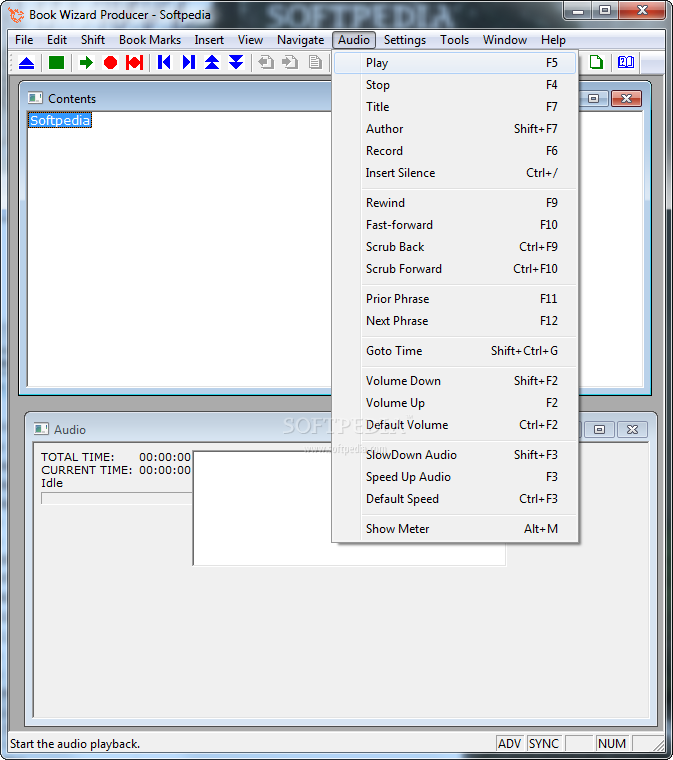Close the open Audio menu

point(354,40)
